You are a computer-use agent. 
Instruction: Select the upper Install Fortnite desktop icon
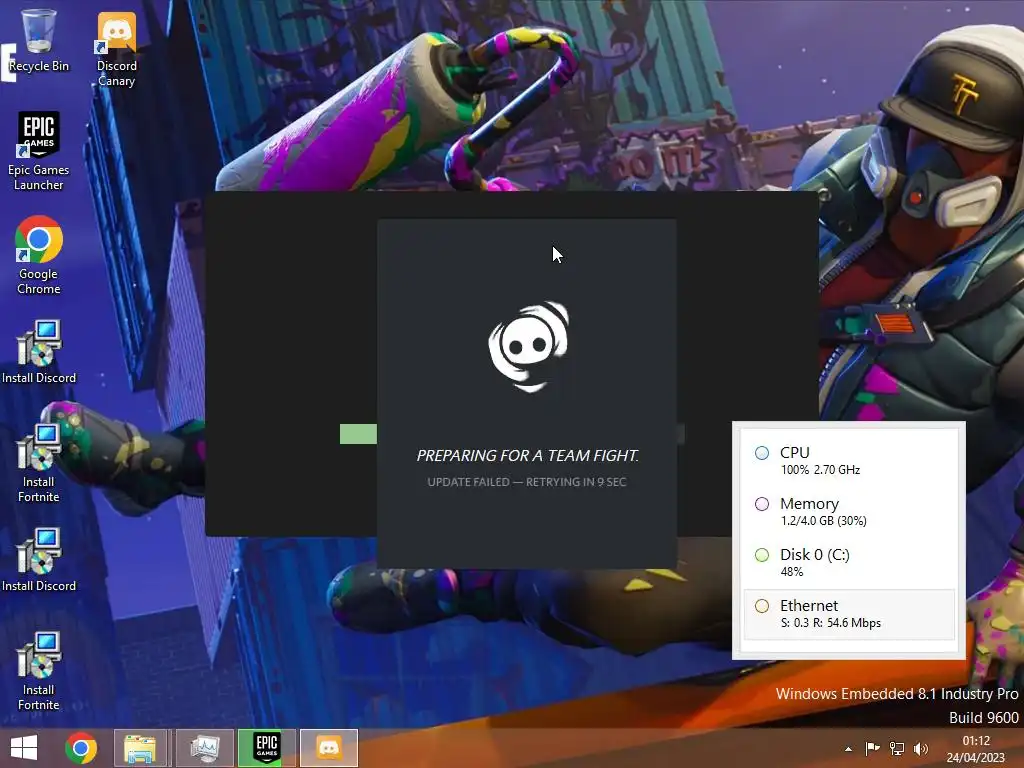pos(39,463)
